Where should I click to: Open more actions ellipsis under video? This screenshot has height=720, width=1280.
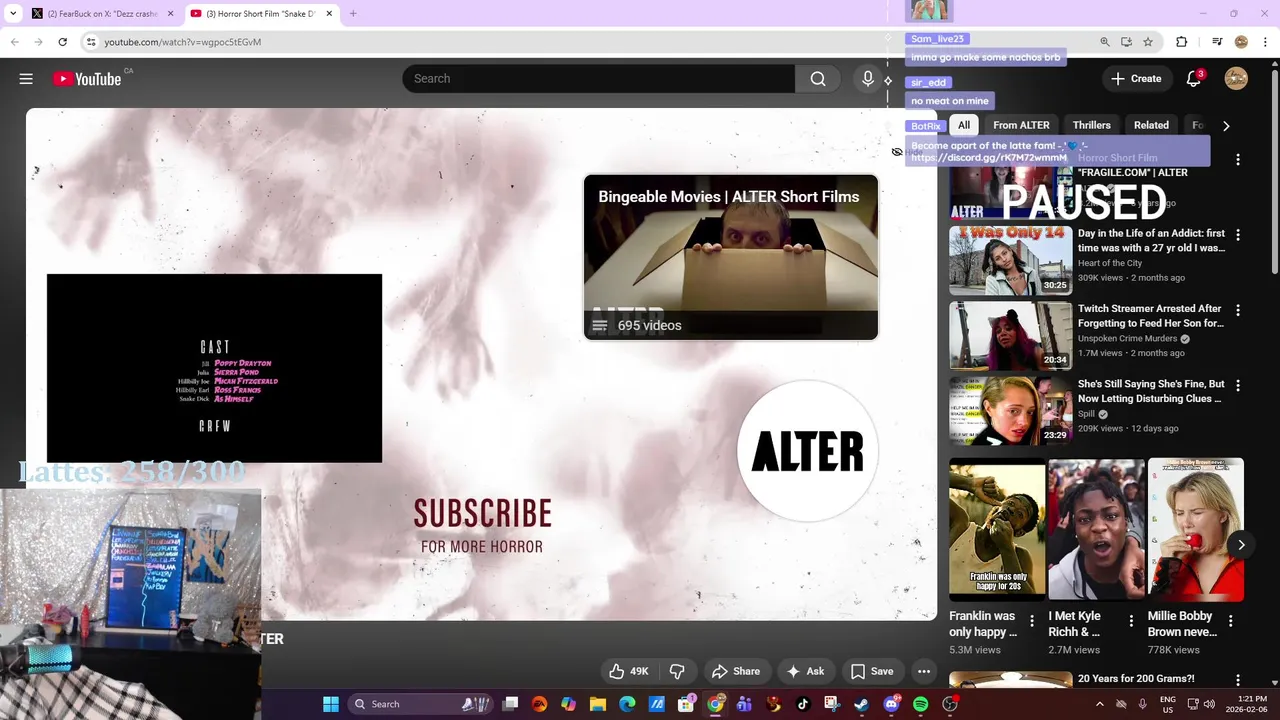pyautogui.click(x=924, y=671)
